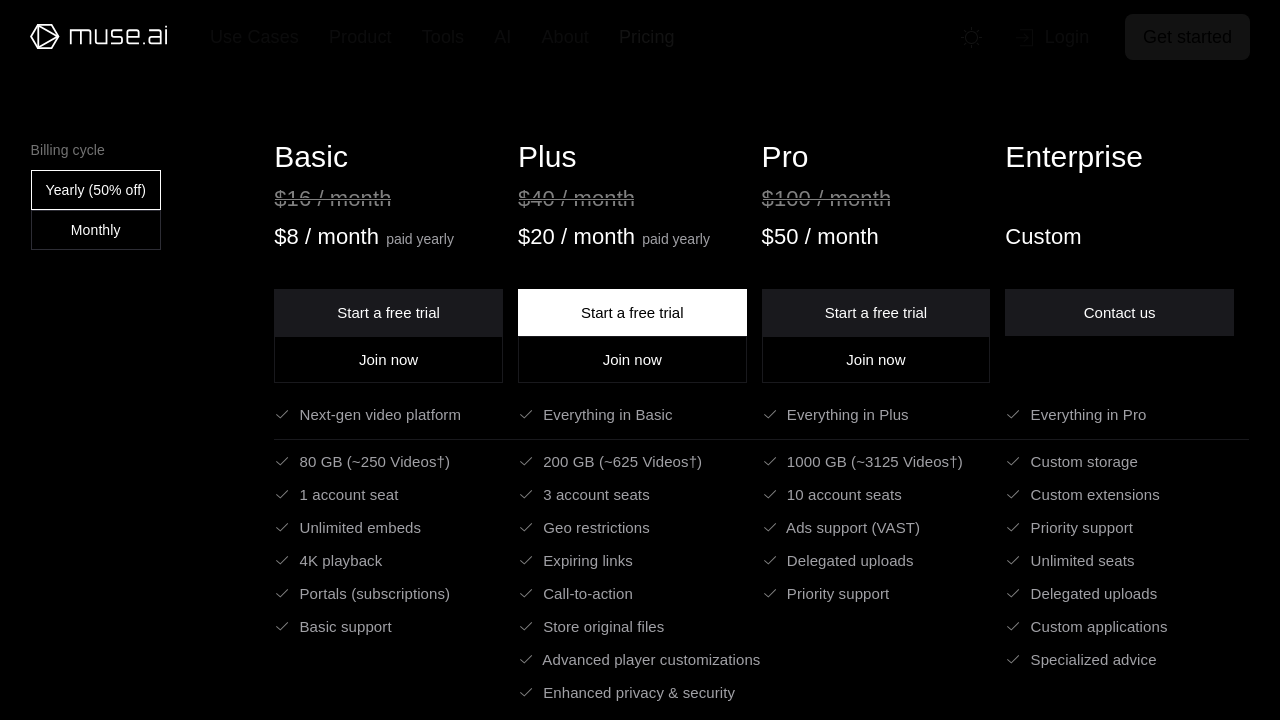Start a free trial for Plus

[x=632, y=313]
